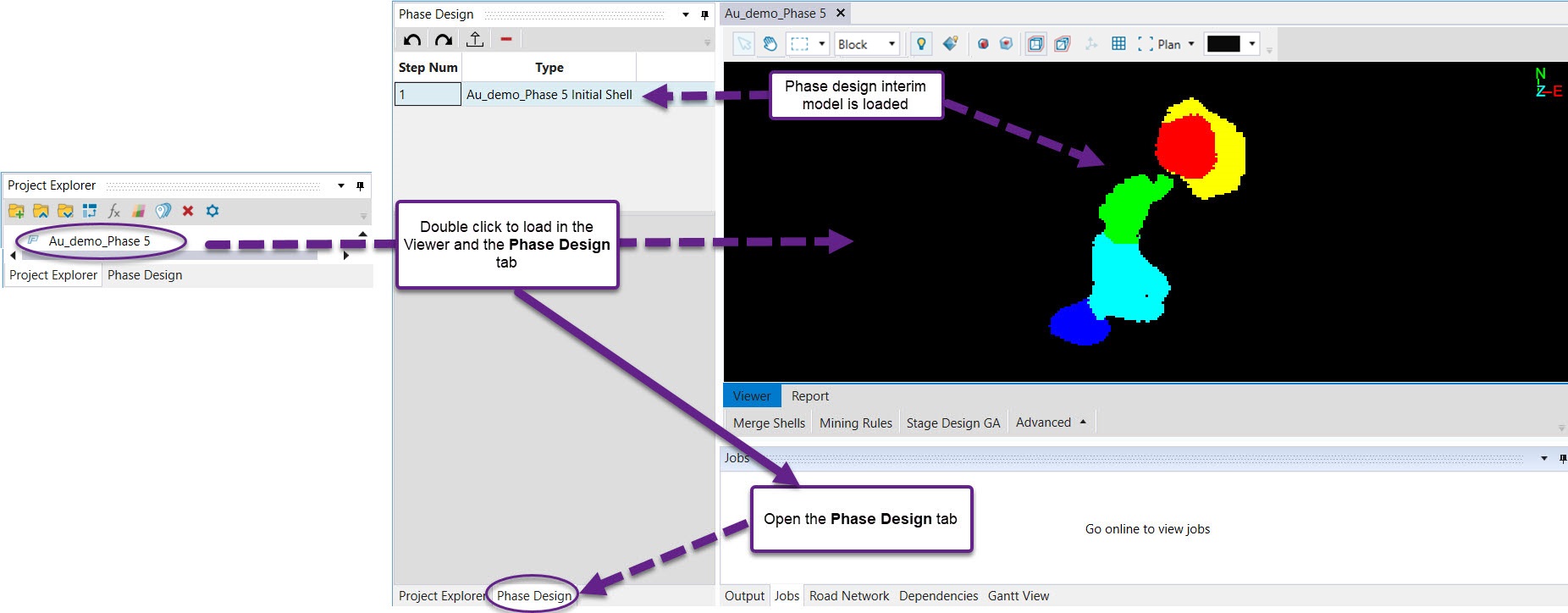Select Au_demo_Phase 5 in Project Explorer tree
The width and height of the screenshot is (1568, 613).
(99, 241)
